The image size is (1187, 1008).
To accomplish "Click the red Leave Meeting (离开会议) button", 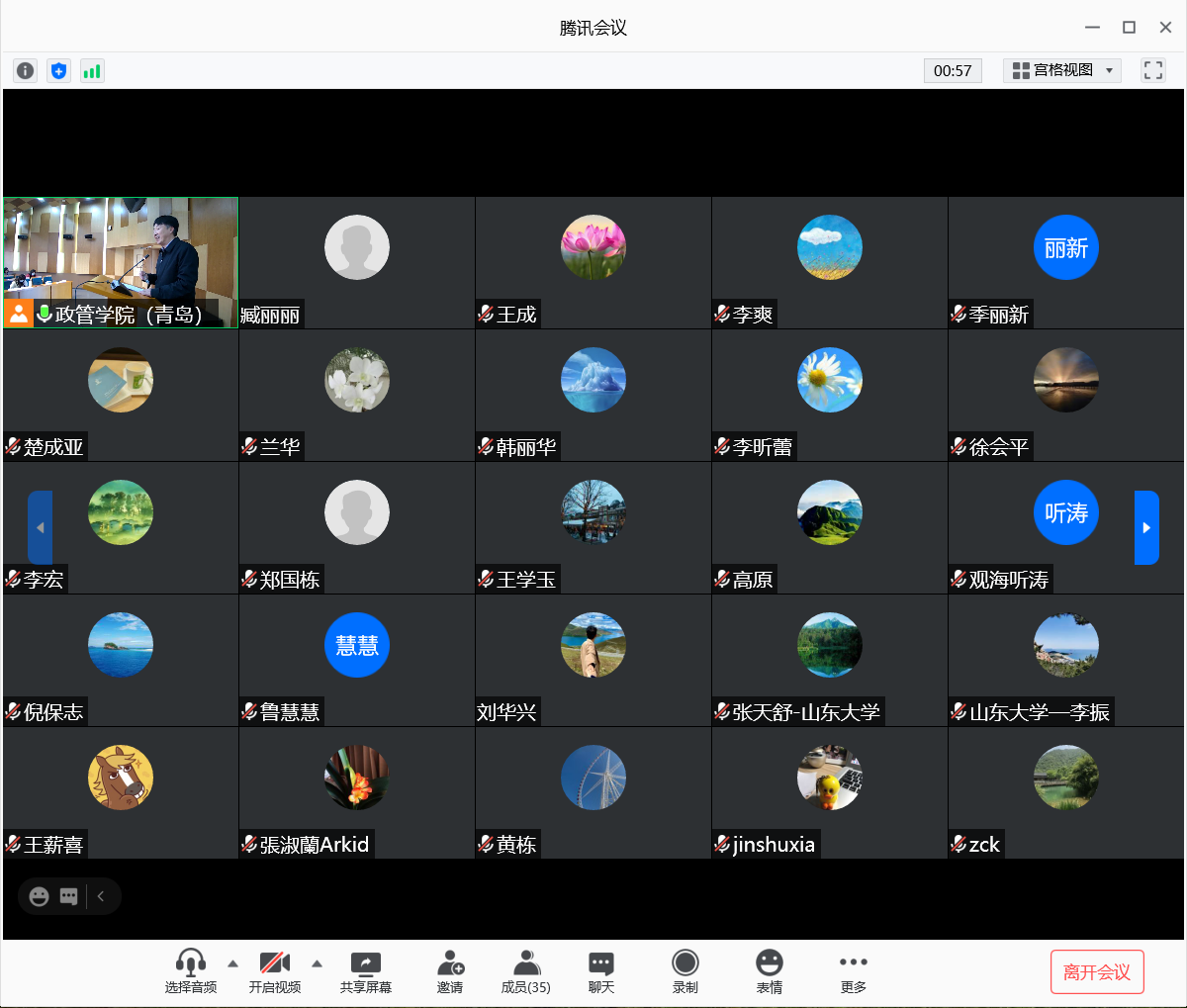I will (1096, 971).
